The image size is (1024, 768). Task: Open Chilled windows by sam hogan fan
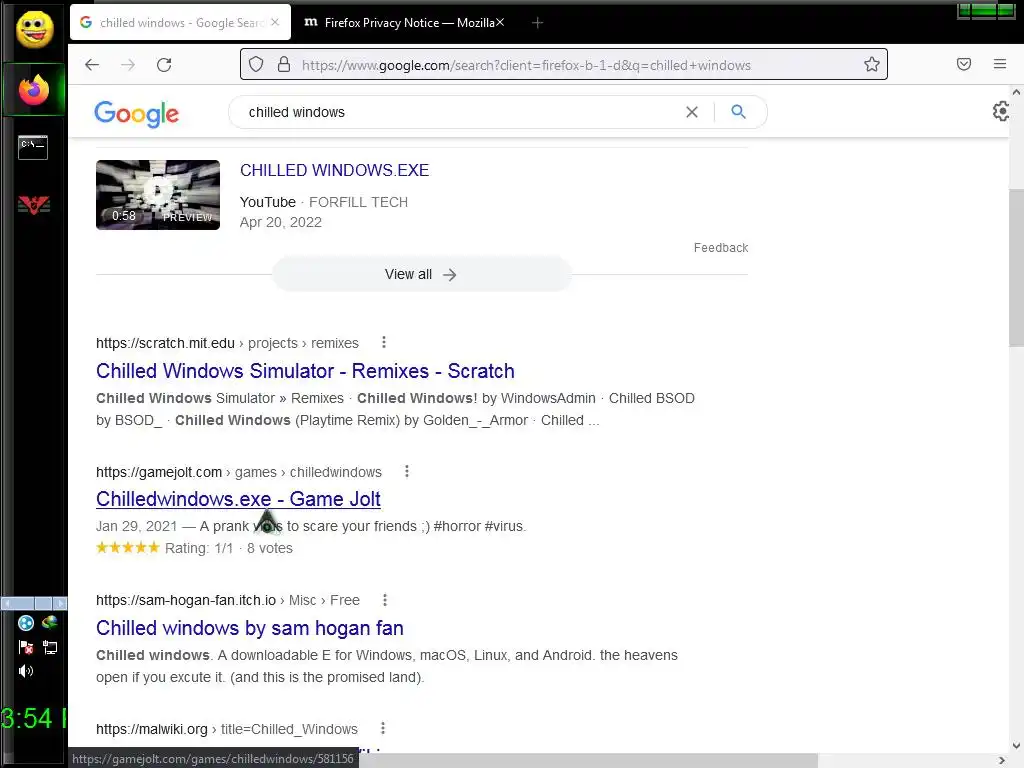coord(249,628)
